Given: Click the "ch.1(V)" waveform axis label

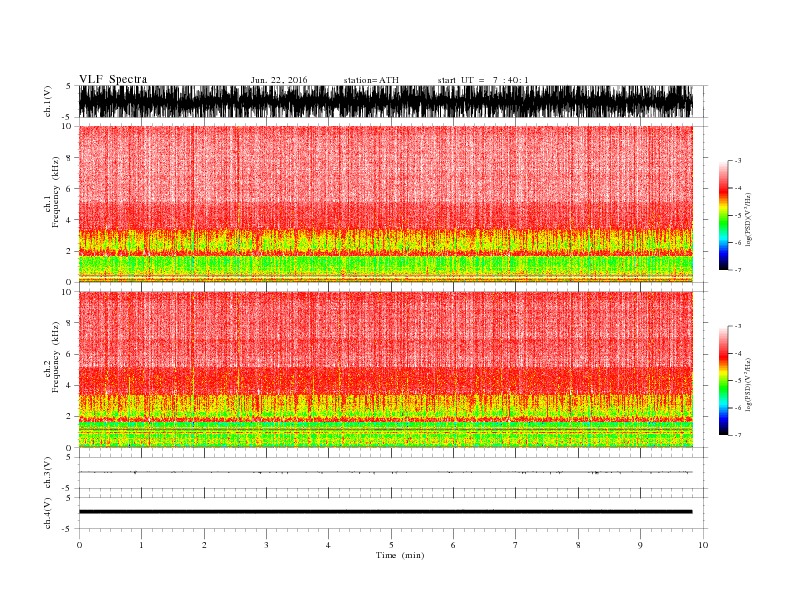Looking at the screenshot, I should (48, 101).
